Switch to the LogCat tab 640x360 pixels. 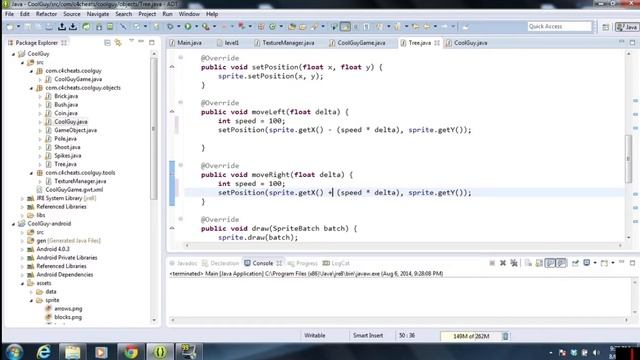click(336, 263)
